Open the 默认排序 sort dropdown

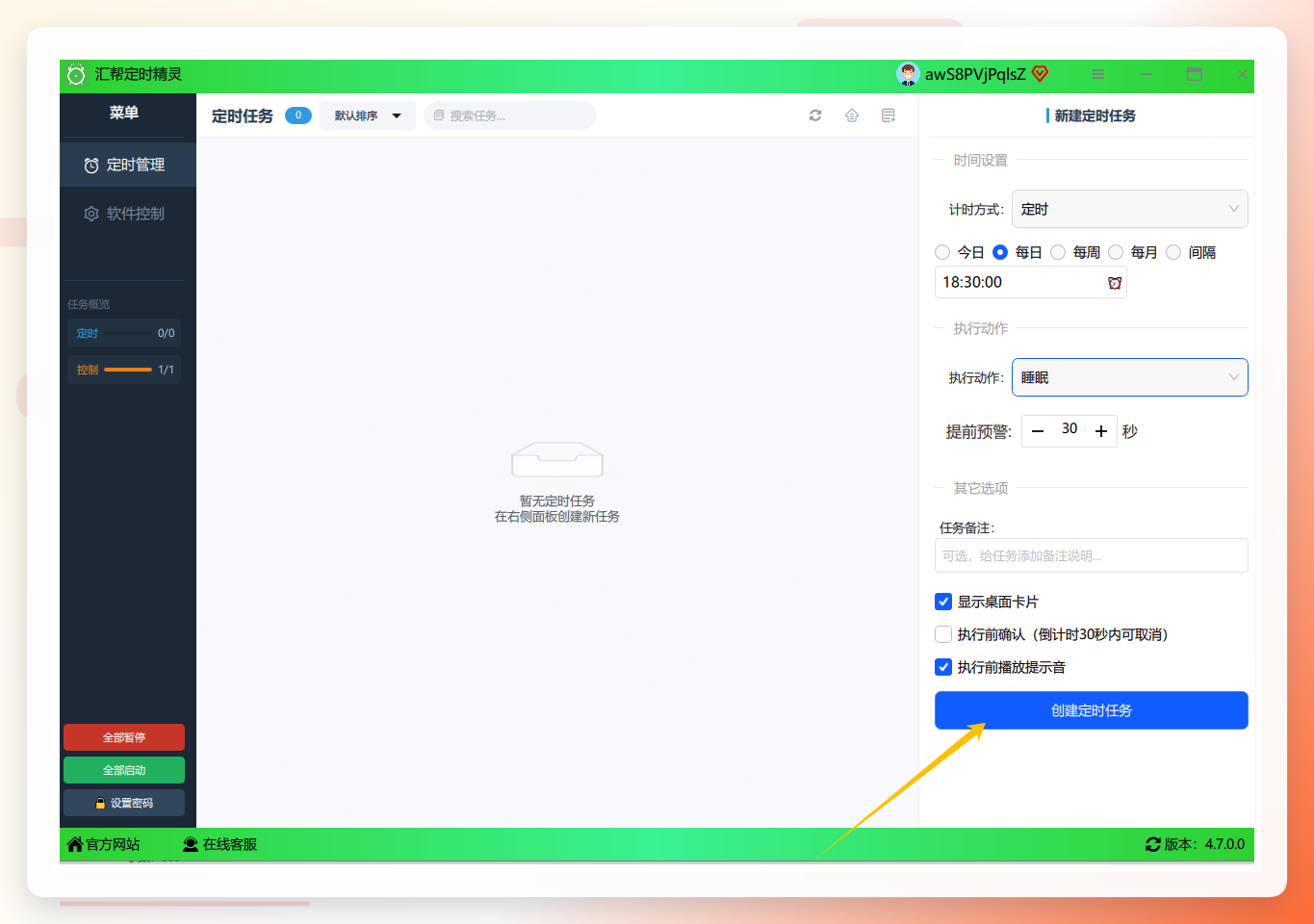[368, 115]
